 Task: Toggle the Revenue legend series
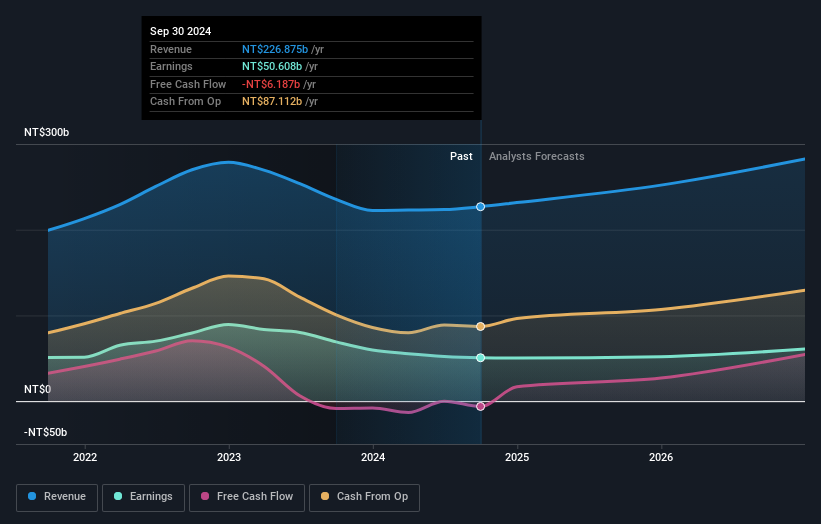pos(57,497)
